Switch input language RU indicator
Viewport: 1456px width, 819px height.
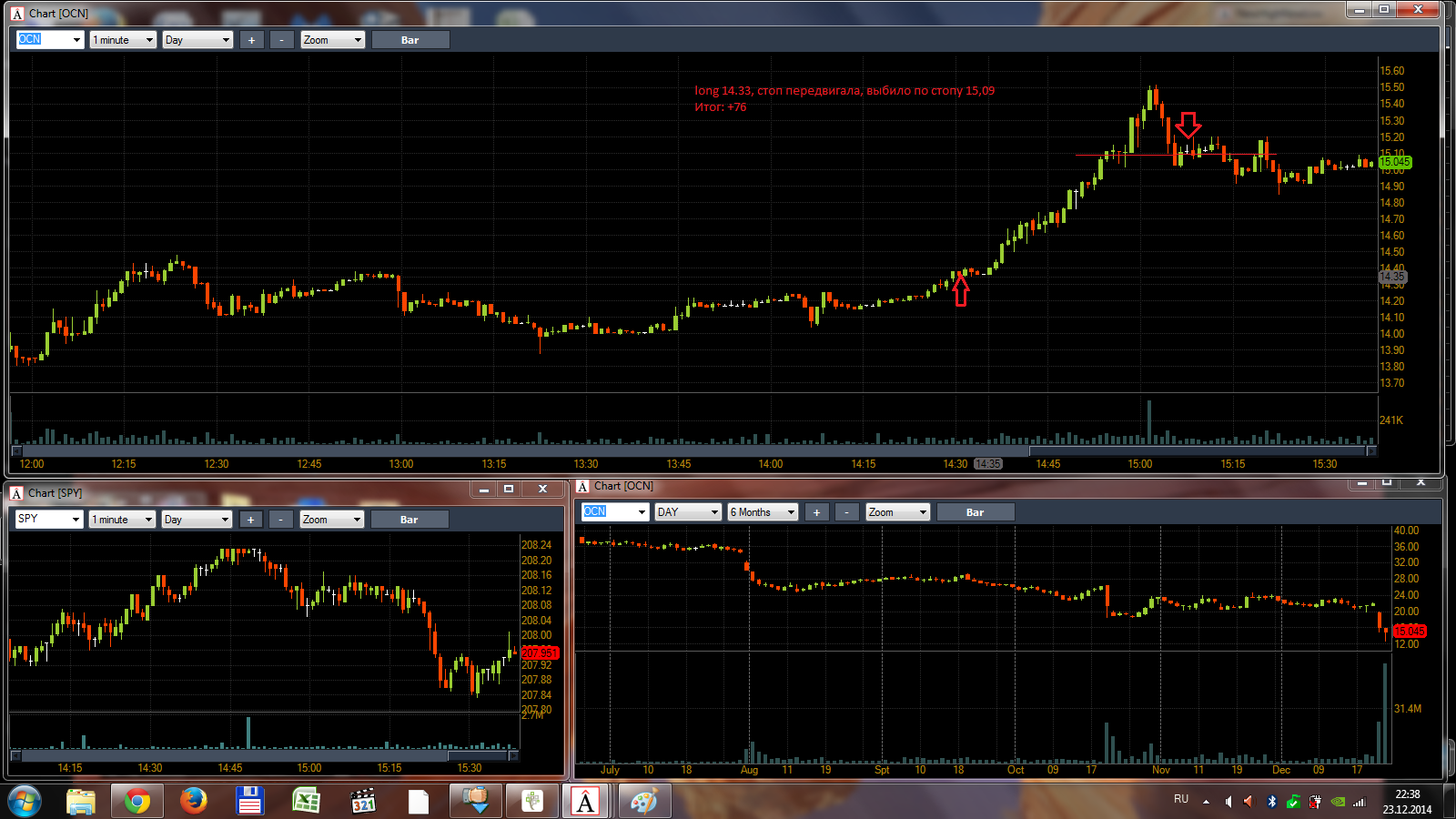(1181, 799)
